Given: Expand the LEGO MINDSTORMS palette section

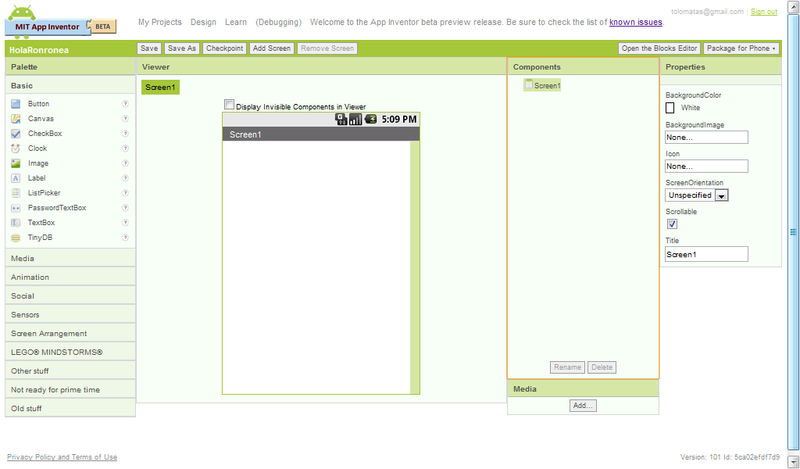Looking at the screenshot, I should click(x=70, y=352).
